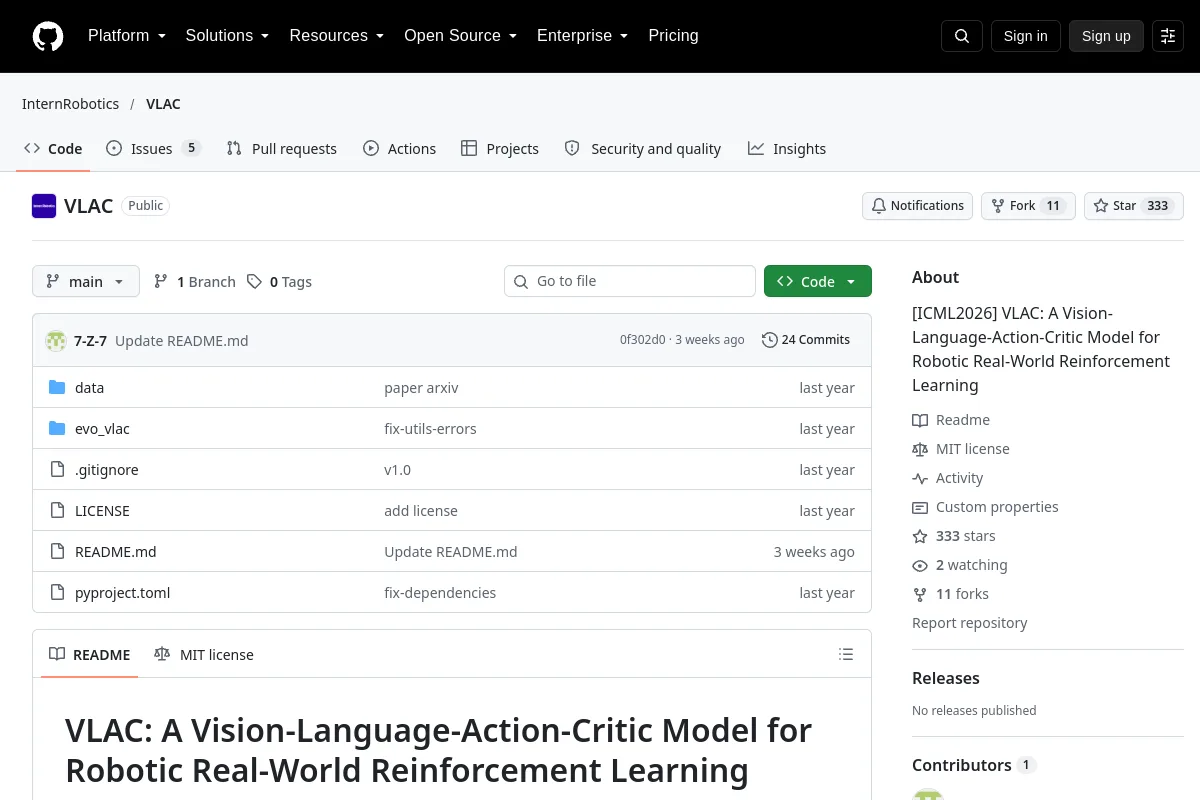This screenshot has height=800, width=1200.
Task: Open appearance settings icon in header
Action: tap(1168, 36)
